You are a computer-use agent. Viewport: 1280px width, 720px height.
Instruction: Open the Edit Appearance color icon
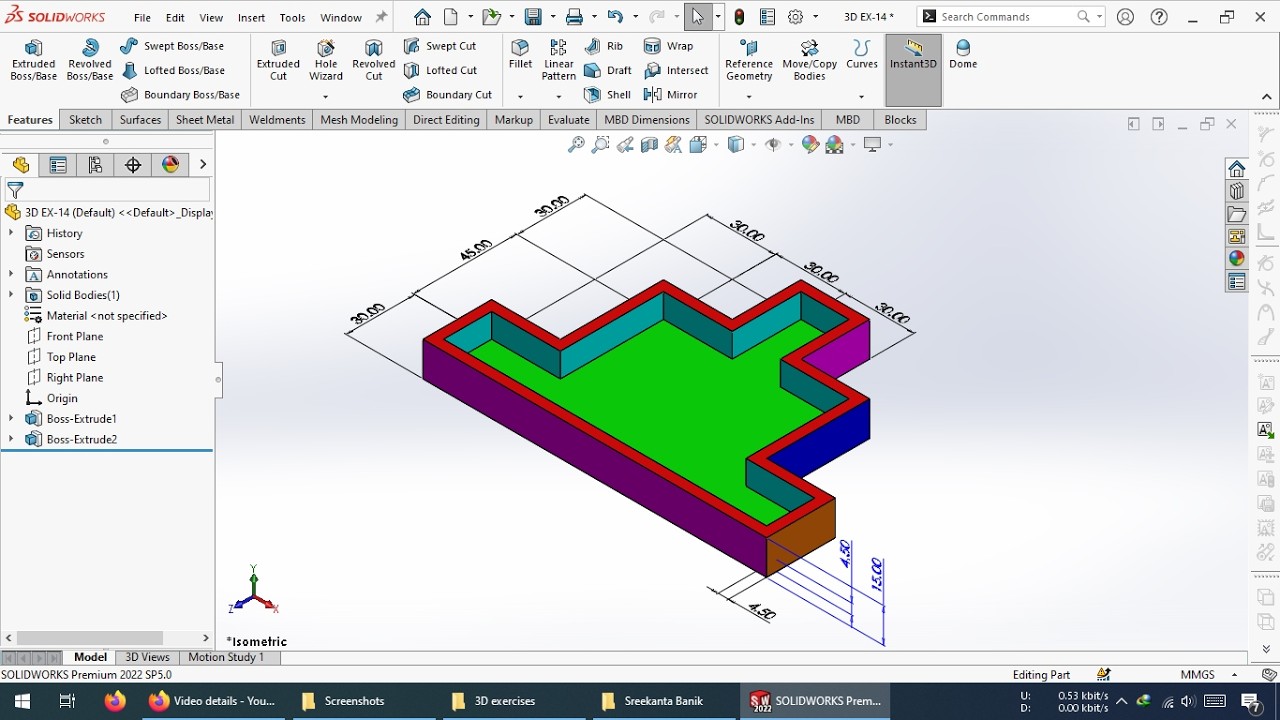click(810, 145)
